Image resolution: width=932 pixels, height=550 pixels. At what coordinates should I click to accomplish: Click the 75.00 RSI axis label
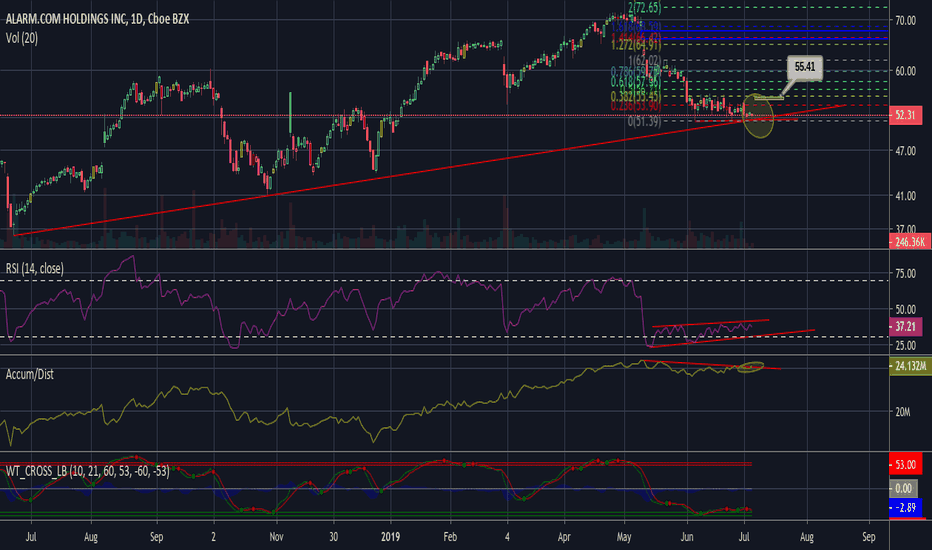(x=905, y=274)
